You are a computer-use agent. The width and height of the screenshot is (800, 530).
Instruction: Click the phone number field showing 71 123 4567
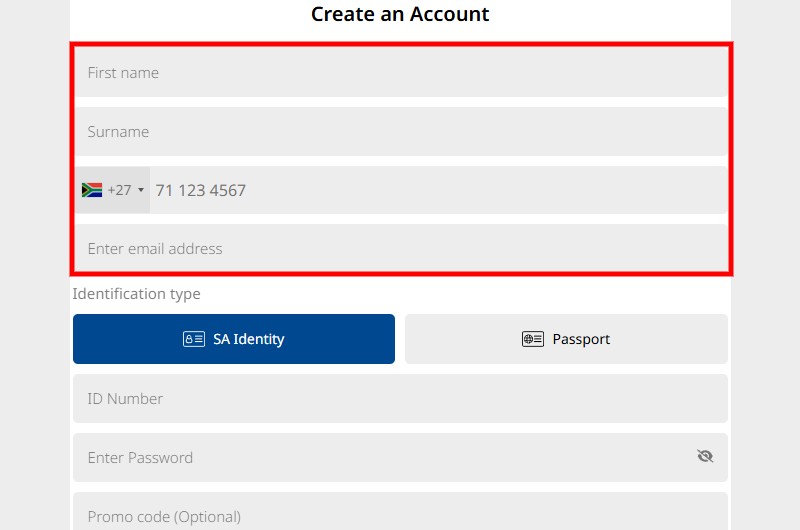tap(438, 190)
